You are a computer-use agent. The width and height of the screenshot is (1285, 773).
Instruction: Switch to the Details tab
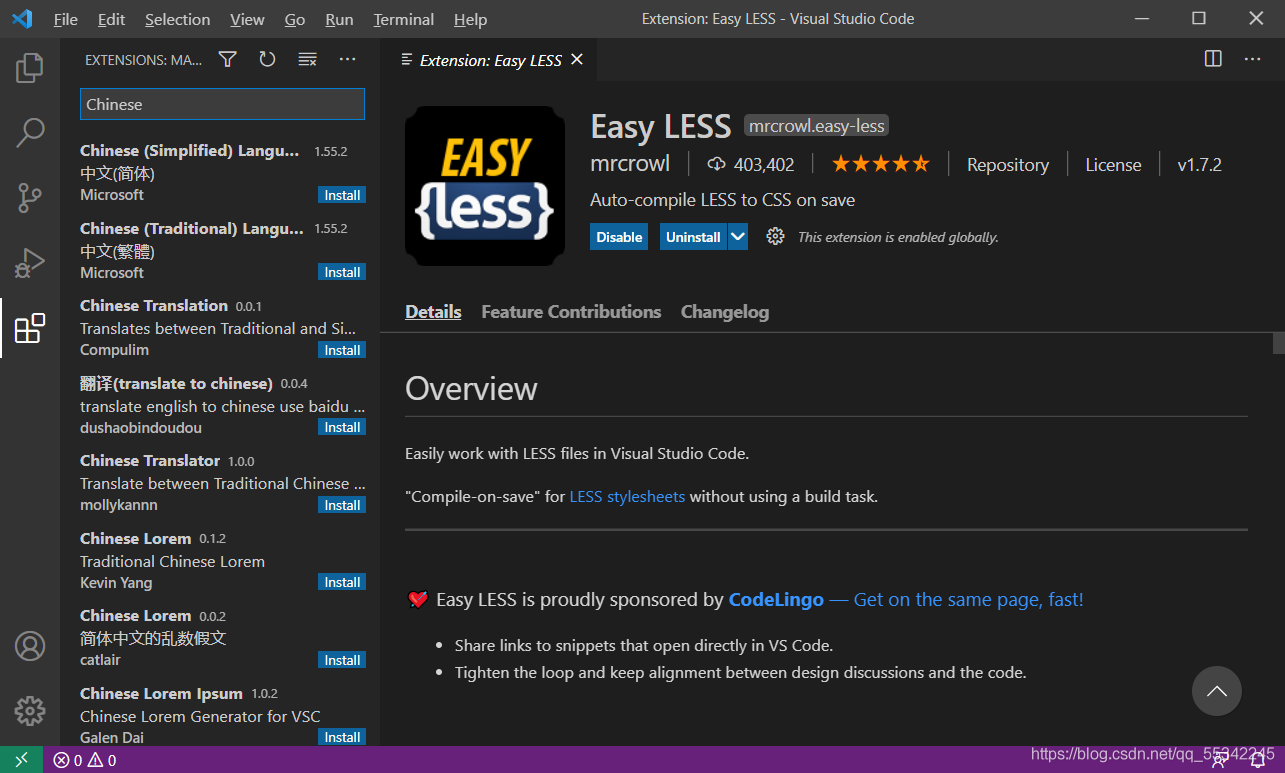point(433,312)
